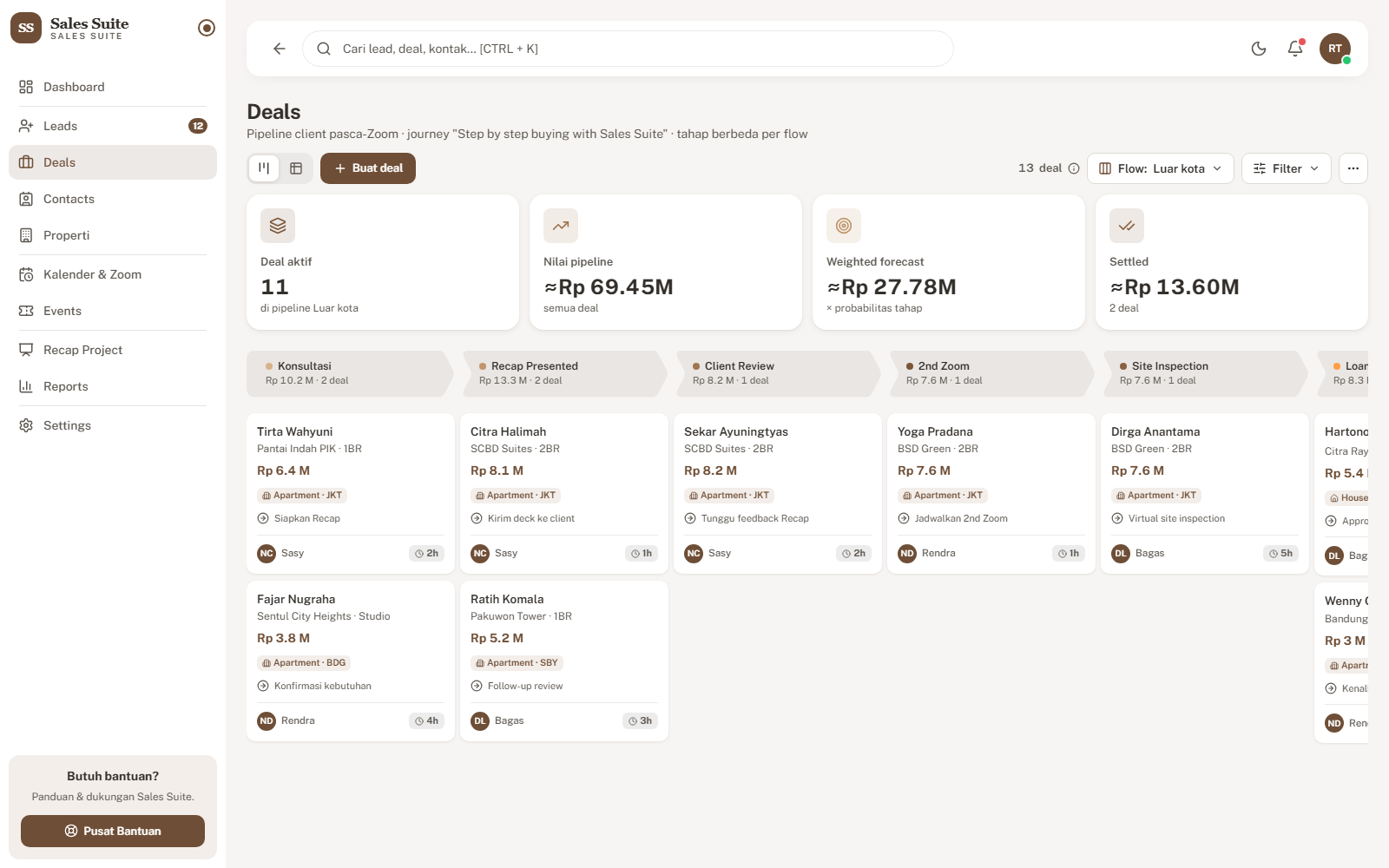Open Yoga Pradana deal card

pyautogui.click(x=991, y=493)
